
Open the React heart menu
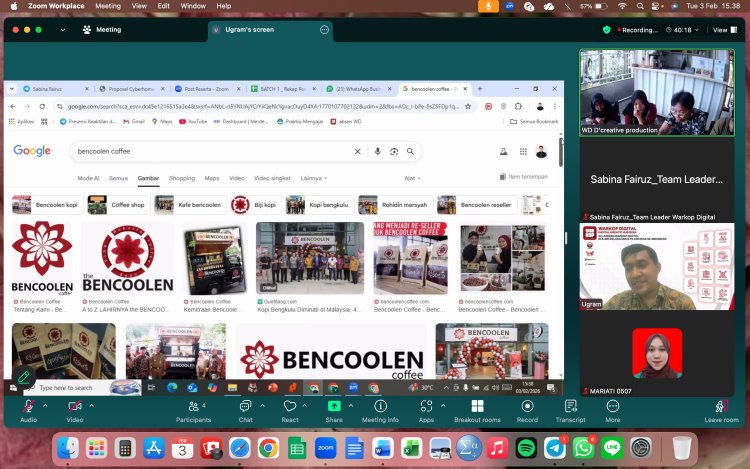[290, 411]
